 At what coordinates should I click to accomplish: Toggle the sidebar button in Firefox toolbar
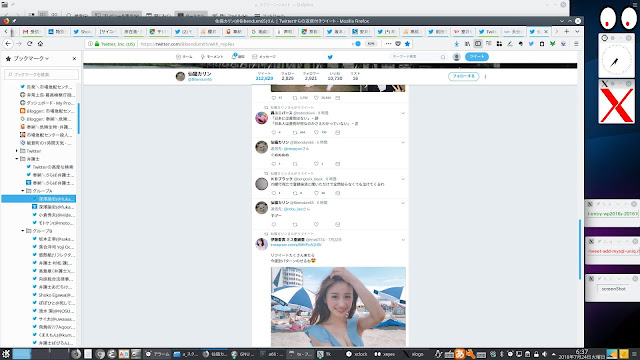pos(478,44)
